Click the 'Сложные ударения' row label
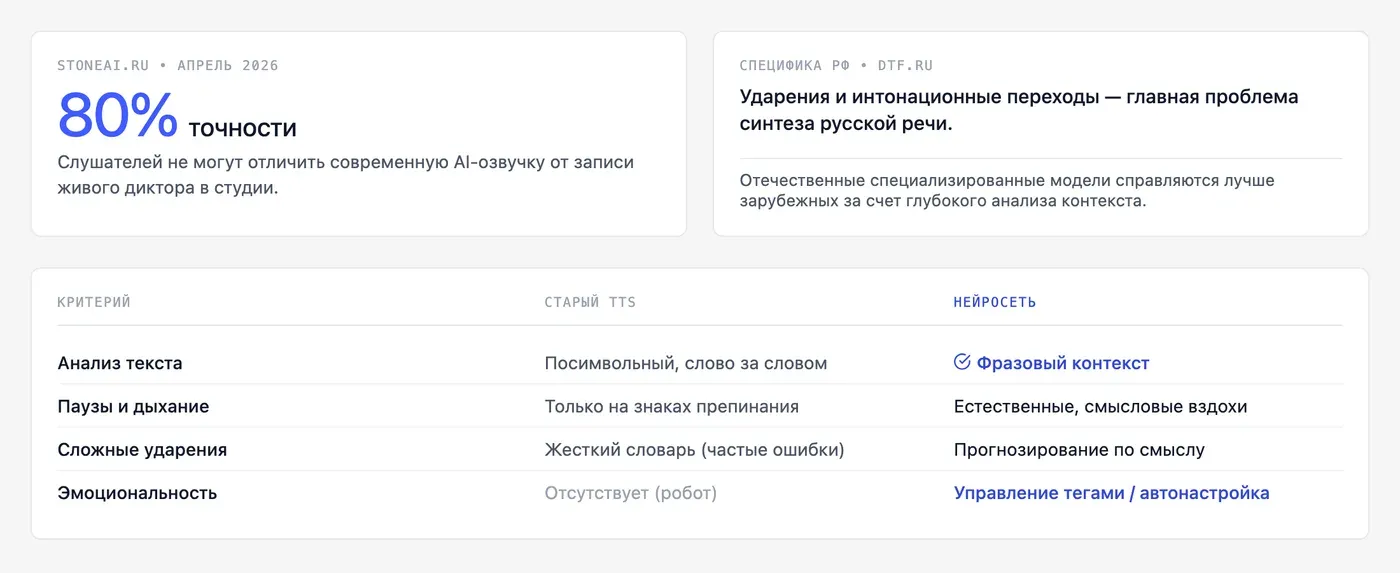 point(142,450)
